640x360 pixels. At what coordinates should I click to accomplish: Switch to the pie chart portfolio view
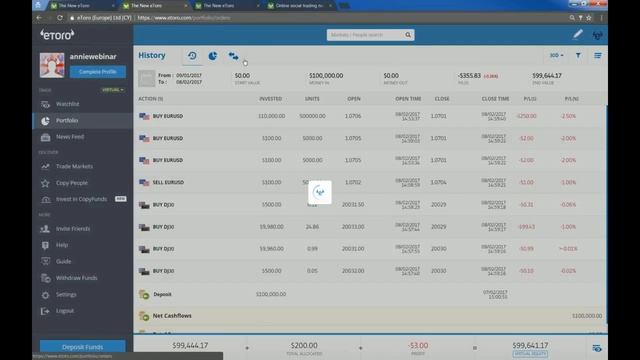point(213,56)
